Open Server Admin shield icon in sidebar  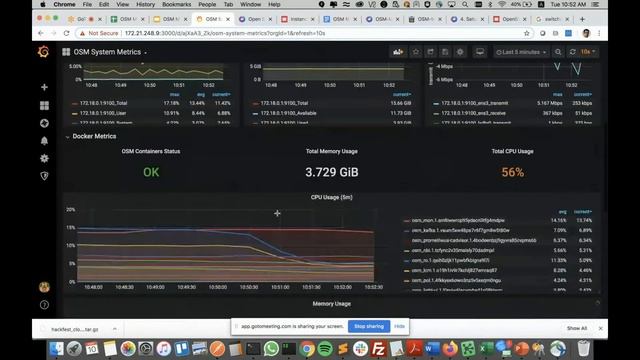point(44,176)
